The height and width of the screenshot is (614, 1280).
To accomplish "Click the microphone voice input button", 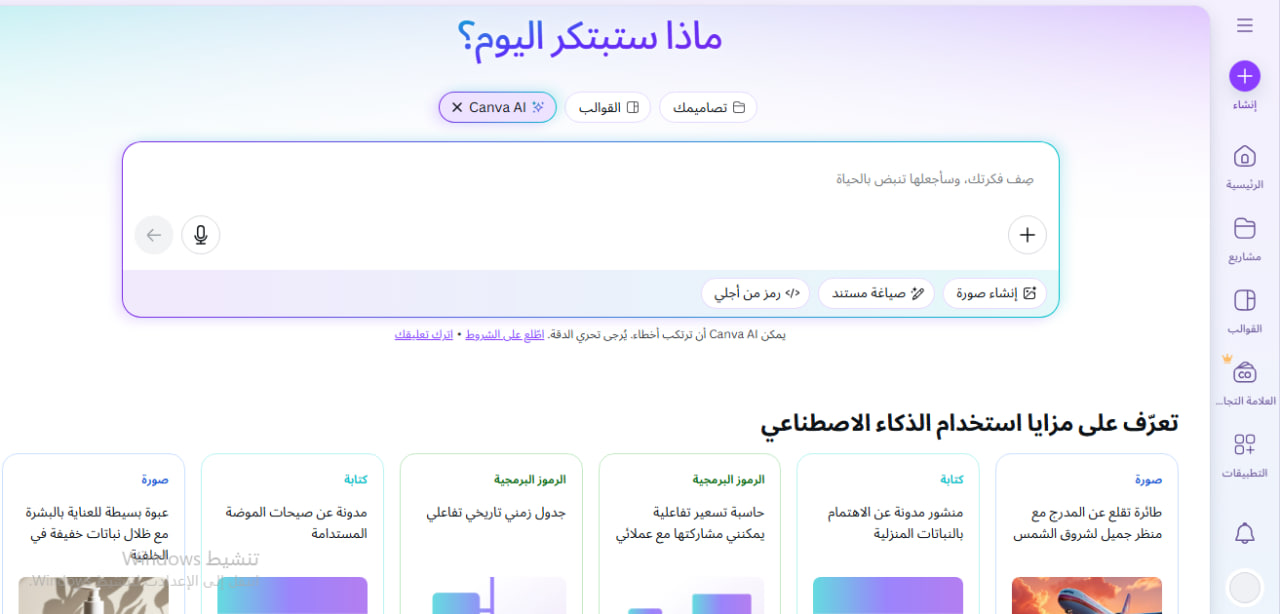I will coord(201,235).
